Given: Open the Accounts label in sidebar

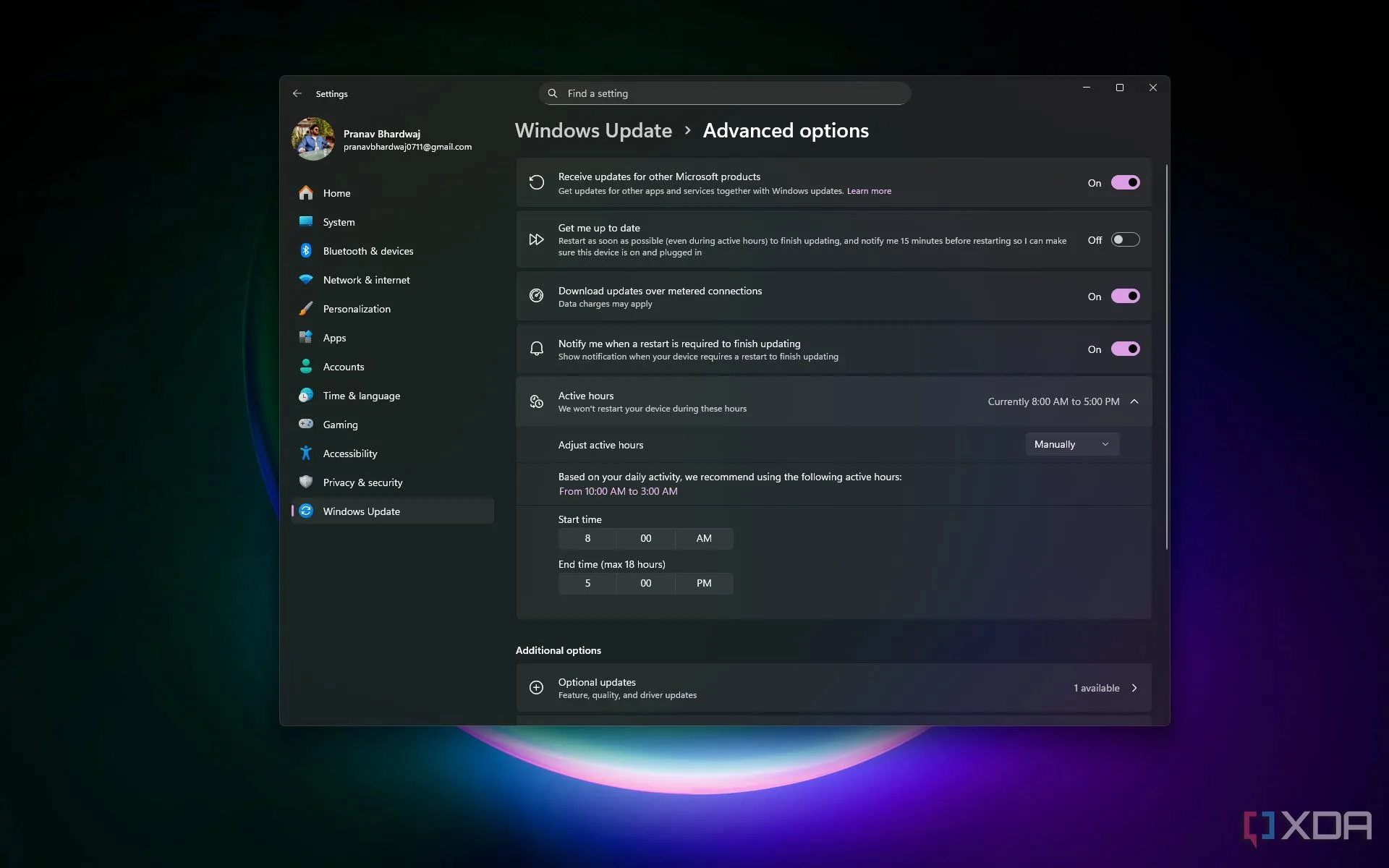Looking at the screenshot, I should pyautogui.click(x=344, y=367).
